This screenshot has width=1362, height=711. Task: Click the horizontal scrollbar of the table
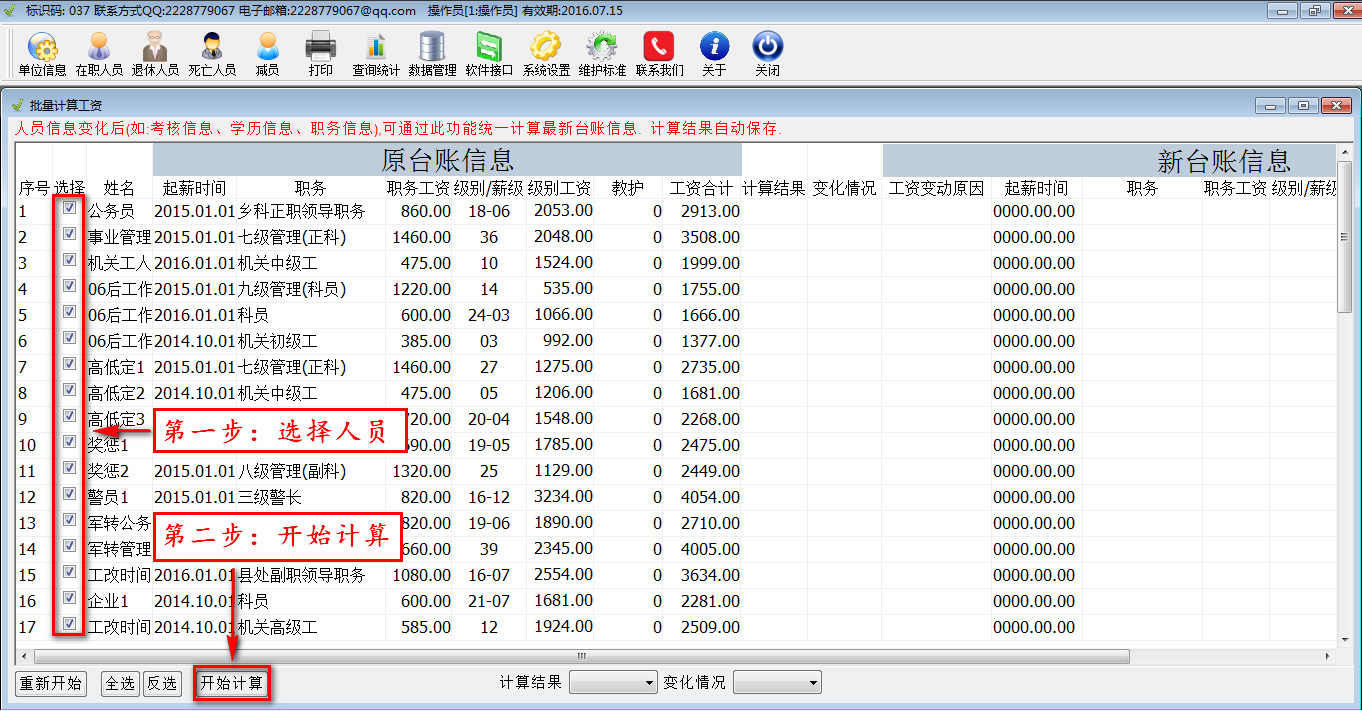[580, 657]
